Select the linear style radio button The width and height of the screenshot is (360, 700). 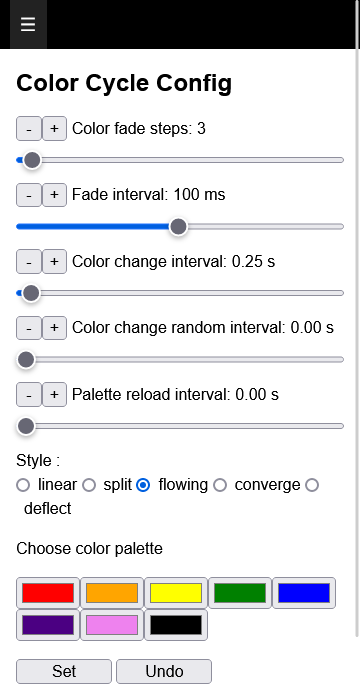click(x=23, y=485)
